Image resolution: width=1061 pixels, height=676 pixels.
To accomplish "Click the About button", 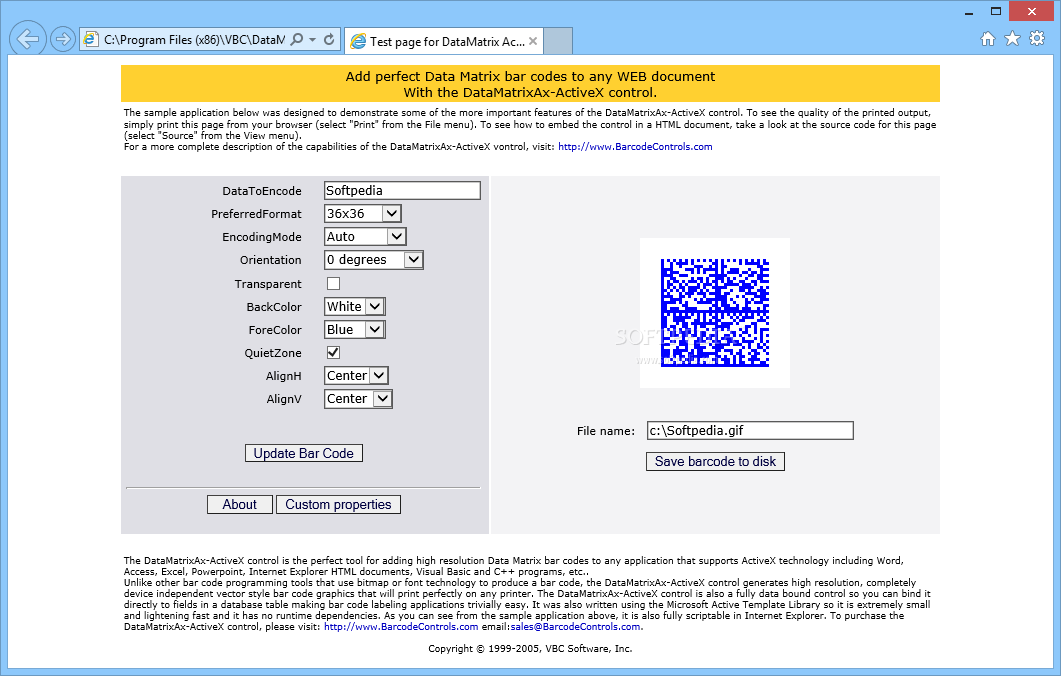I will pyautogui.click(x=240, y=504).
